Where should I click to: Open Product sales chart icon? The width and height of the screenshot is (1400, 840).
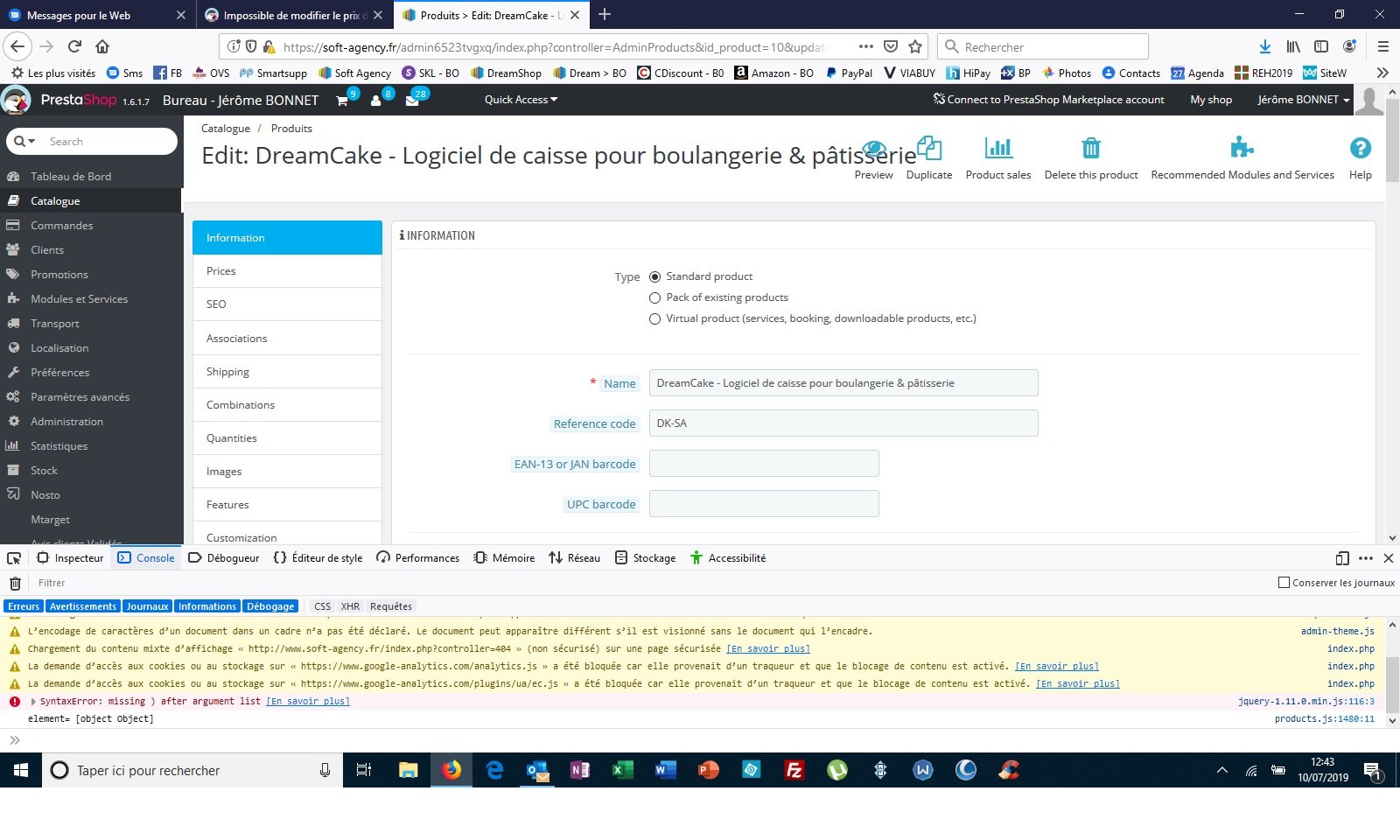(998, 148)
